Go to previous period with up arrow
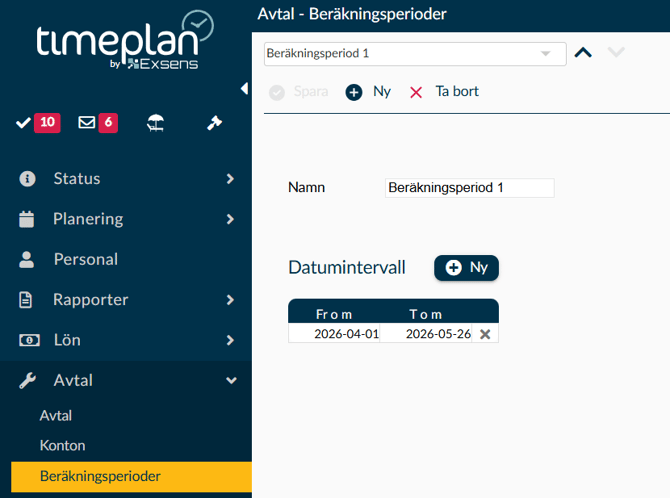670x498 pixels. (x=583, y=53)
